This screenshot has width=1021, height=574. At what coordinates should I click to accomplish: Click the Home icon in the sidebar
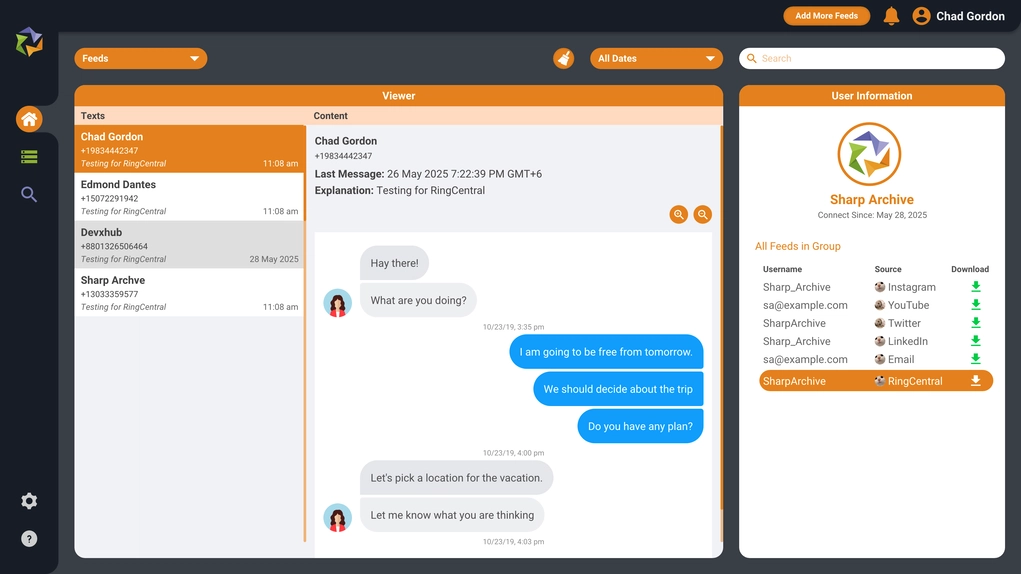[29, 120]
